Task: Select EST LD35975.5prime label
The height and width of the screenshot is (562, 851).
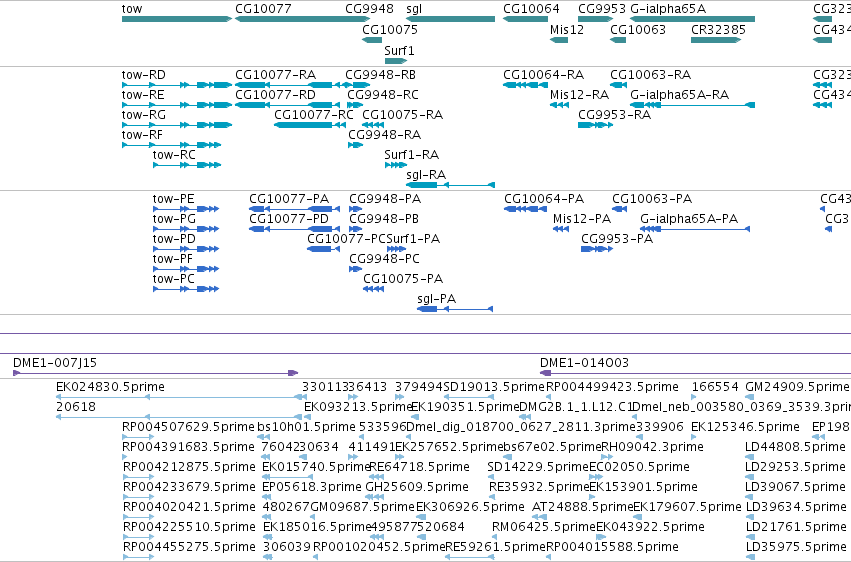Action: click(x=796, y=547)
